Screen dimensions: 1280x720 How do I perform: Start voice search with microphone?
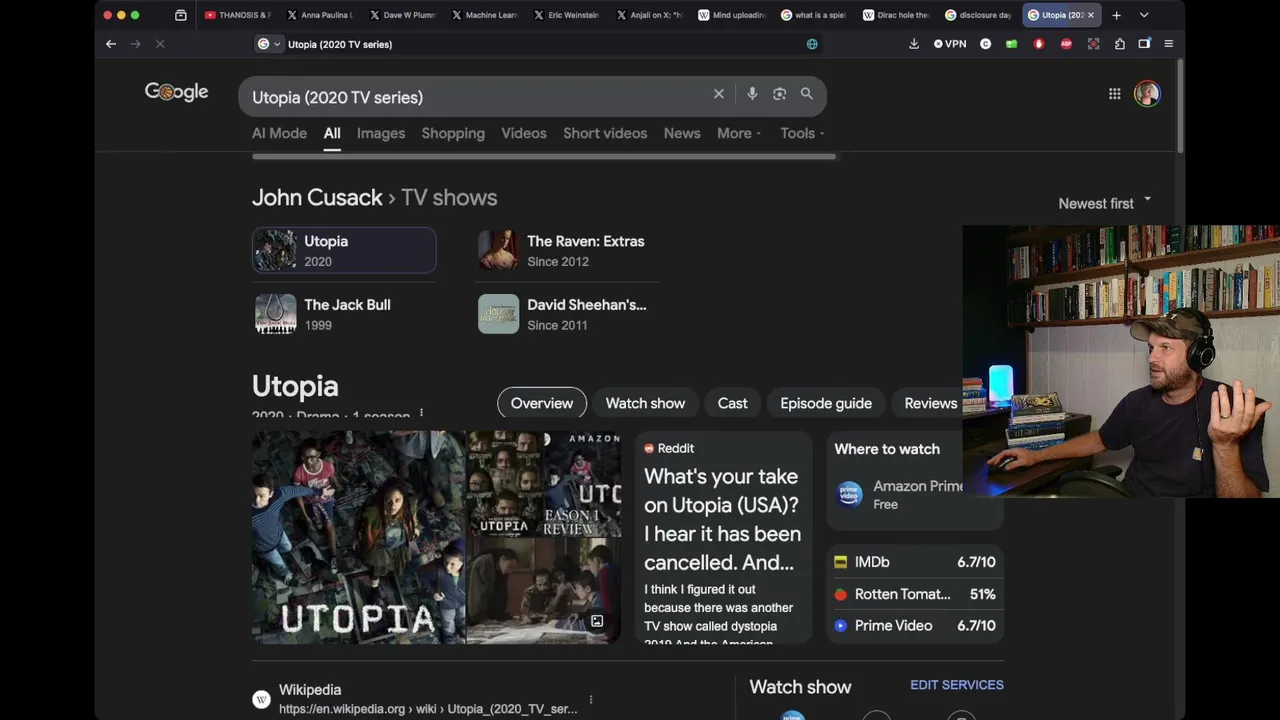(752, 94)
